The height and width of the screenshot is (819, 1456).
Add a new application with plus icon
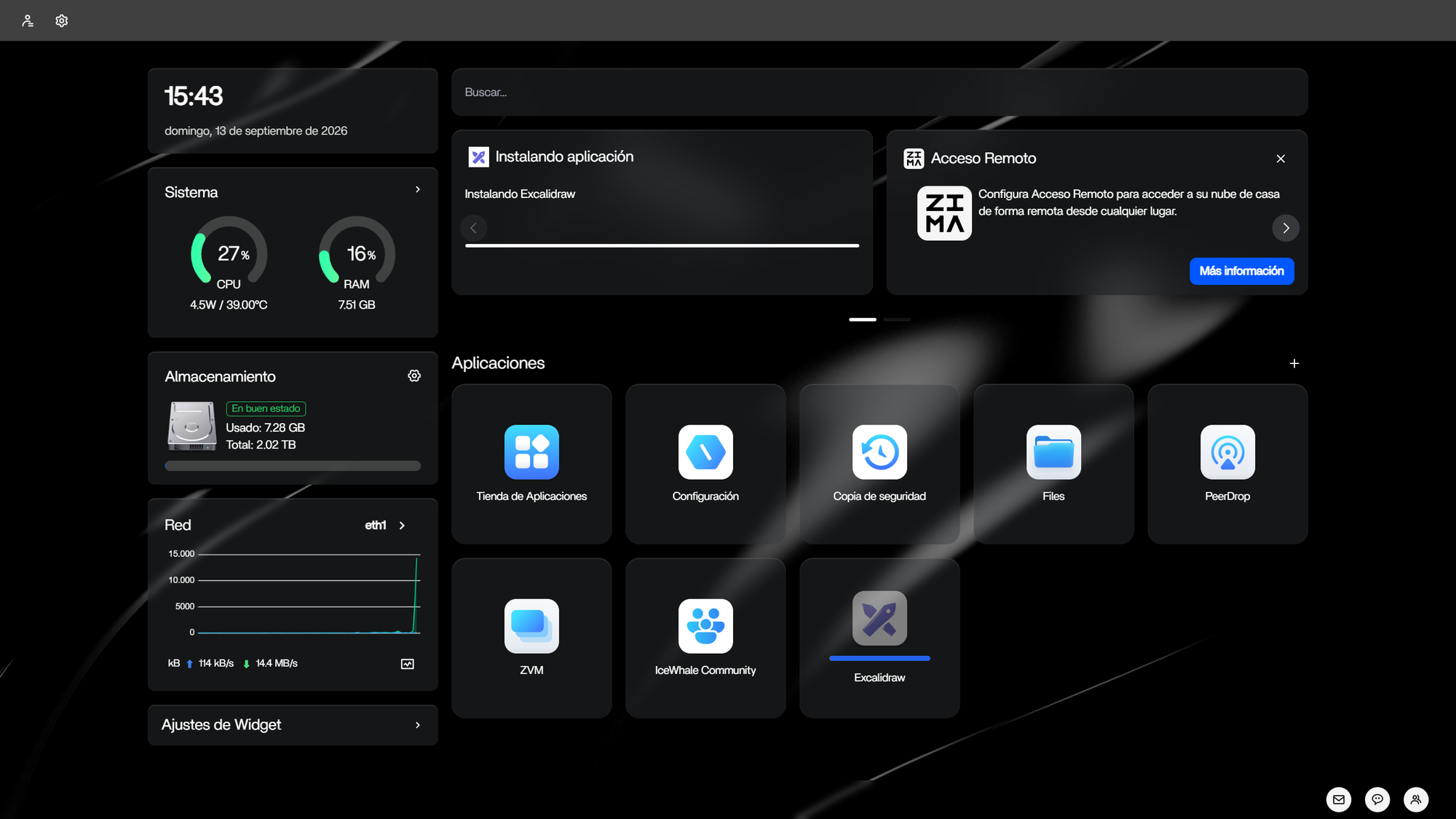[1294, 363]
